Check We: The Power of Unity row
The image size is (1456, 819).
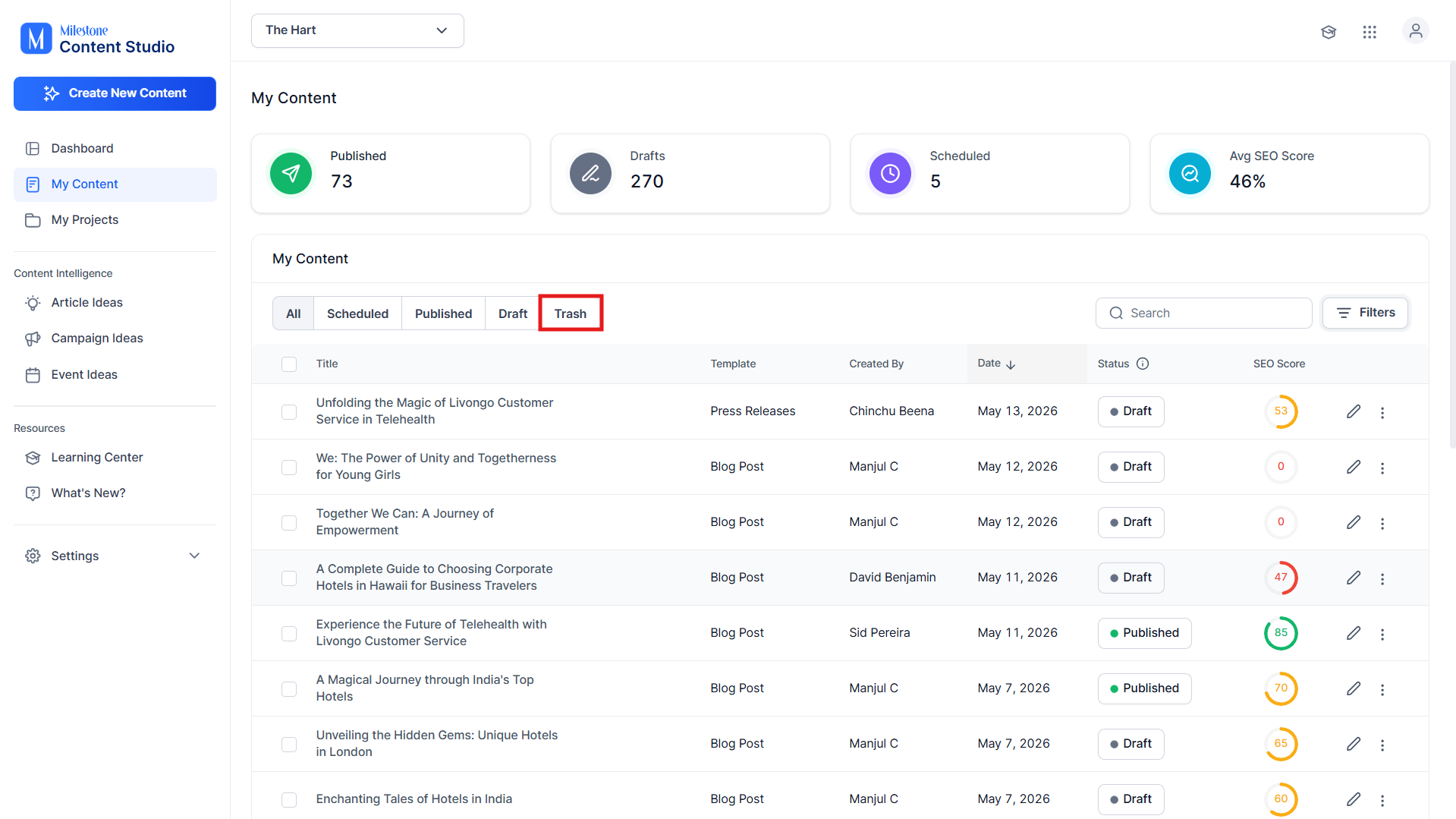pyautogui.click(x=289, y=468)
